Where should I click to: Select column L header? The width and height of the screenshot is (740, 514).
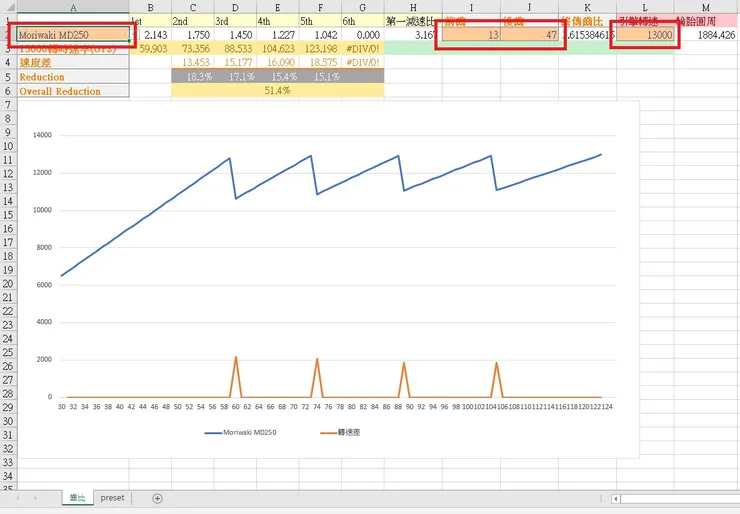point(645,7)
